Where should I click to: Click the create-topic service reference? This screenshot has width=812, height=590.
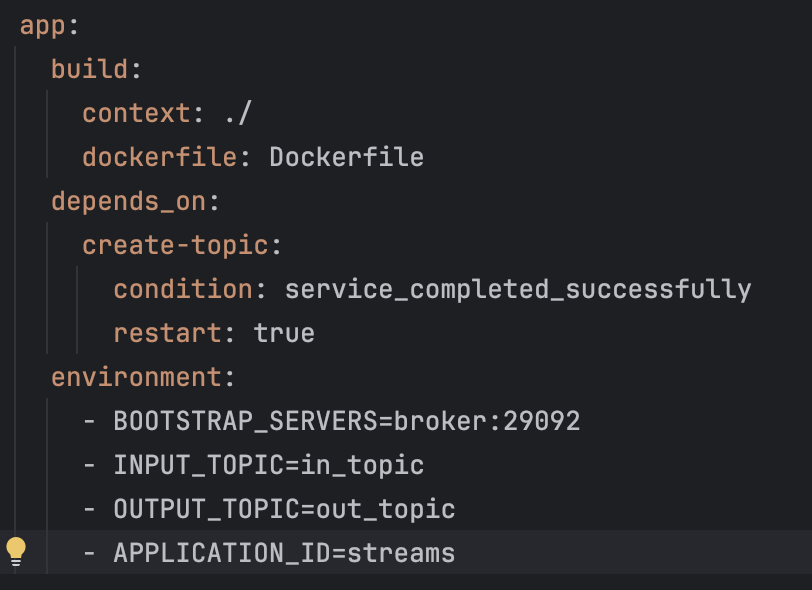(175, 245)
